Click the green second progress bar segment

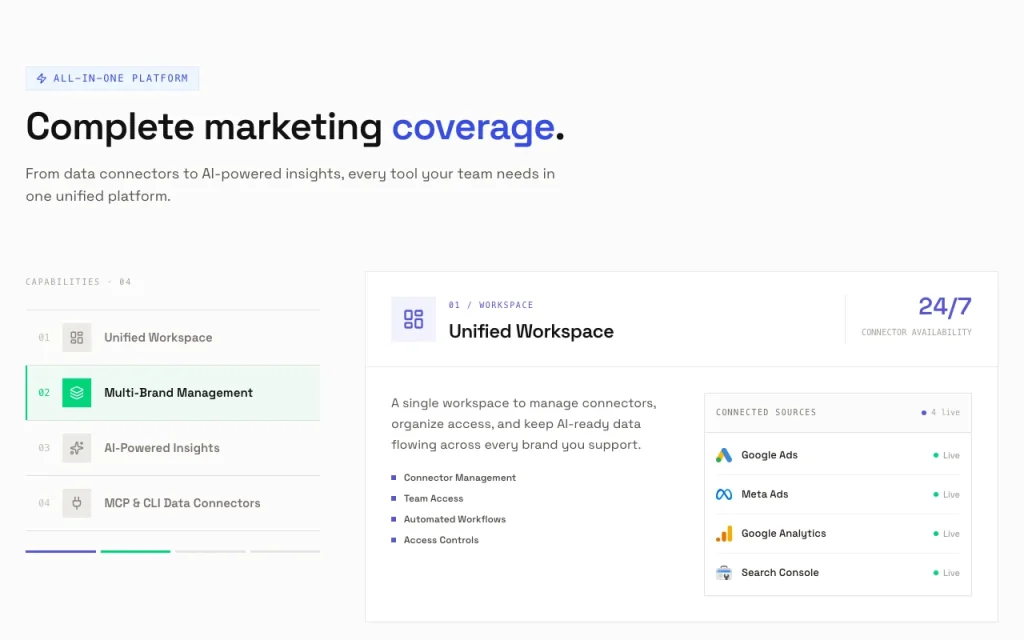pyautogui.click(x=135, y=551)
